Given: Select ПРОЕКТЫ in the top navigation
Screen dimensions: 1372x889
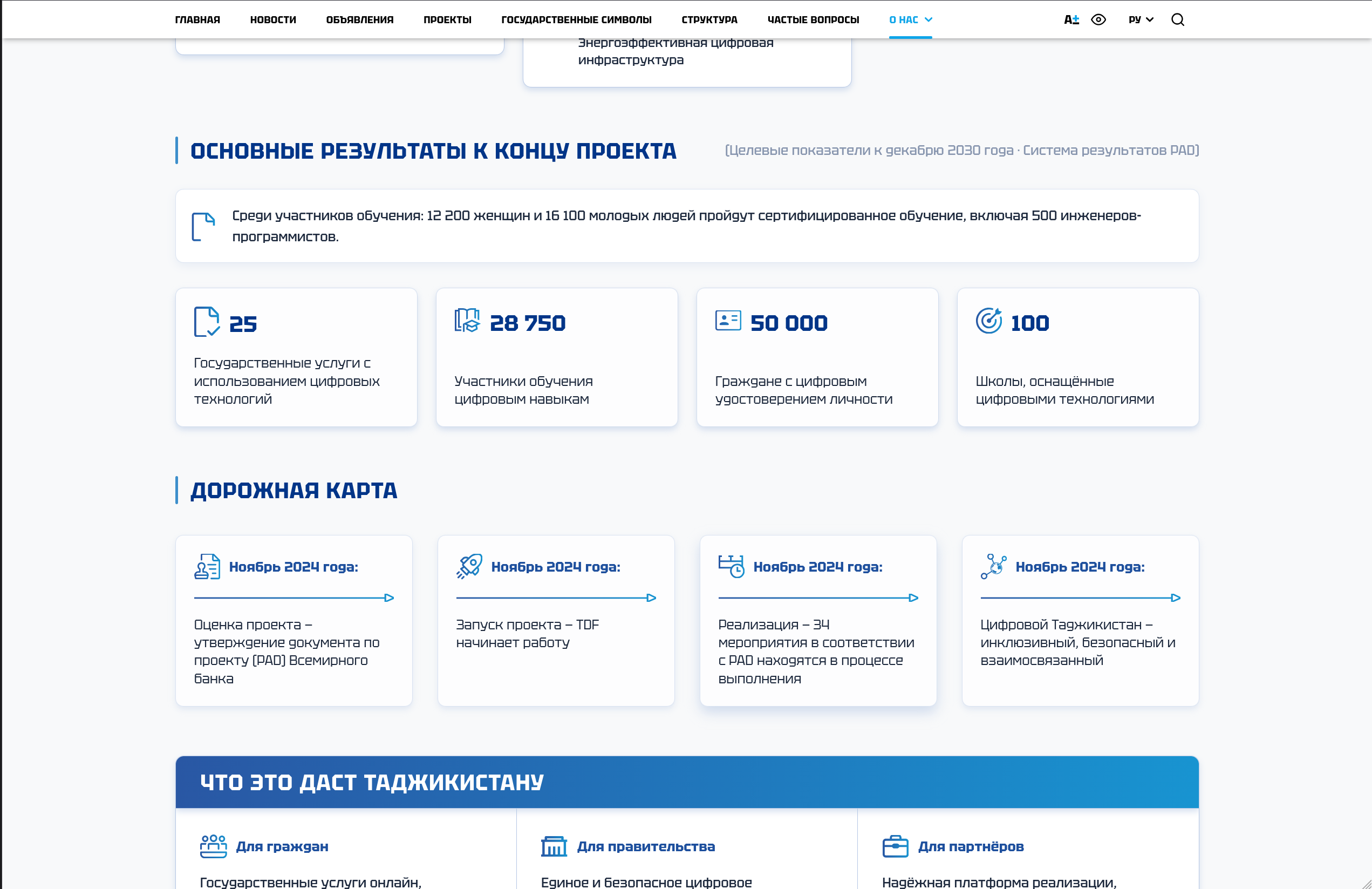Looking at the screenshot, I should (x=447, y=19).
